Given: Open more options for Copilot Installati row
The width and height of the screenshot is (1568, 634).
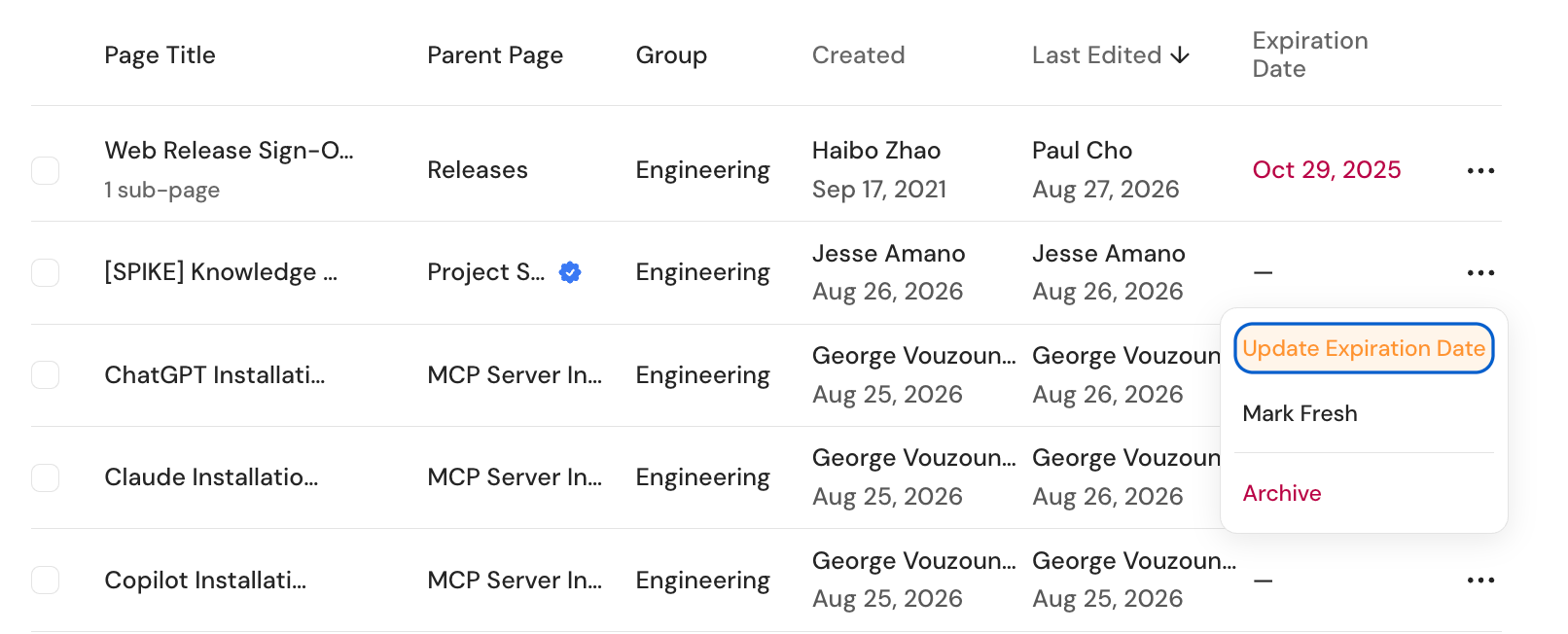Looking at the screenshot, I should [1480, 581].
